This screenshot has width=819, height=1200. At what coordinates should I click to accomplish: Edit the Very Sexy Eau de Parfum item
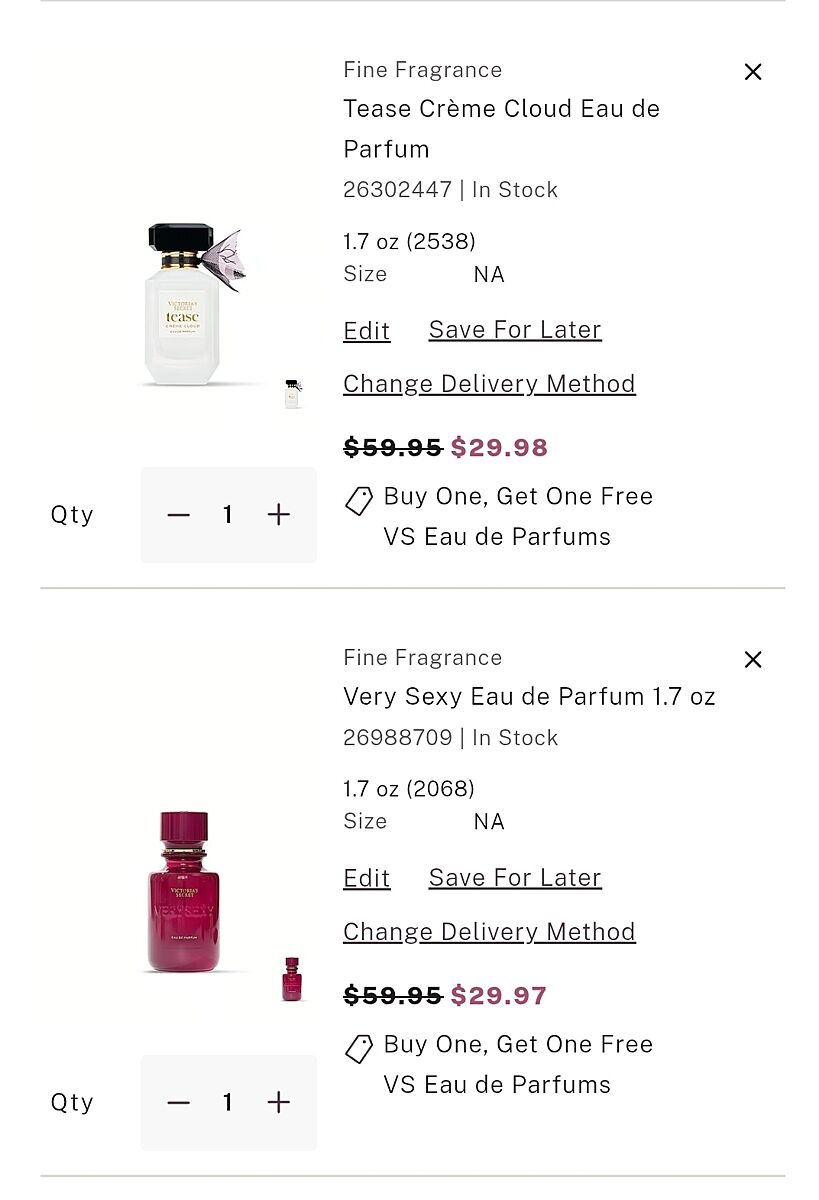[367, 878]
